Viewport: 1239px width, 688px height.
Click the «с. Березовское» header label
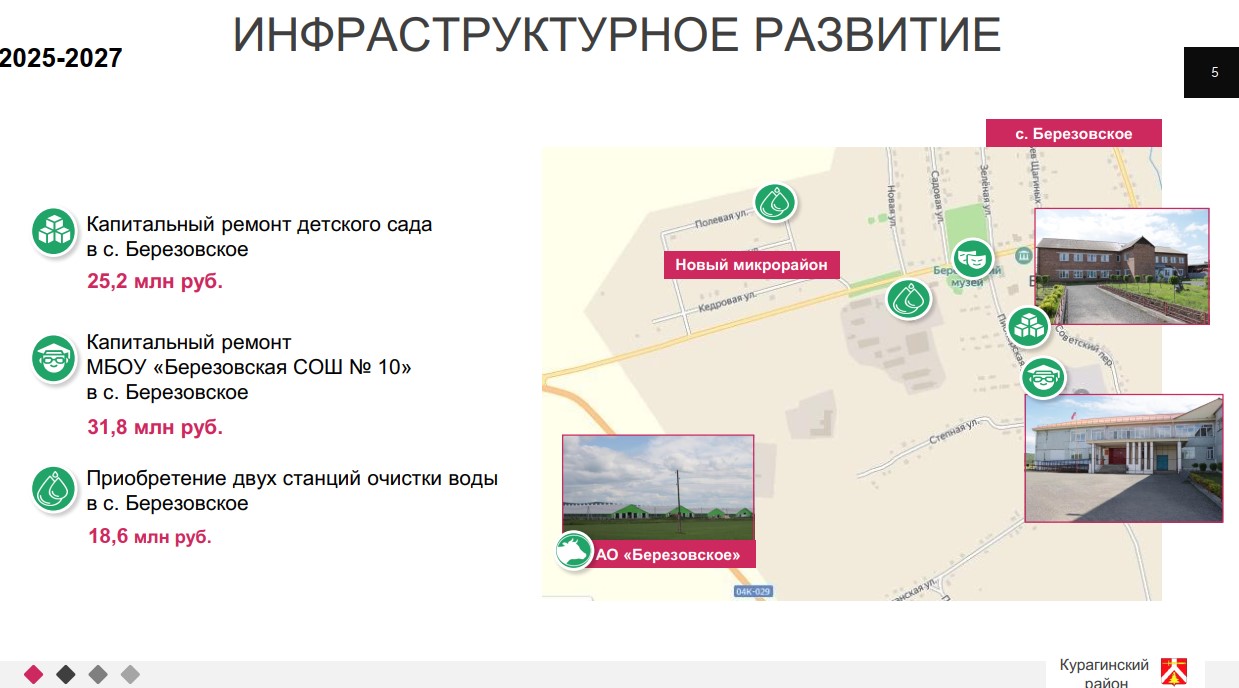tap(1073, 134)
